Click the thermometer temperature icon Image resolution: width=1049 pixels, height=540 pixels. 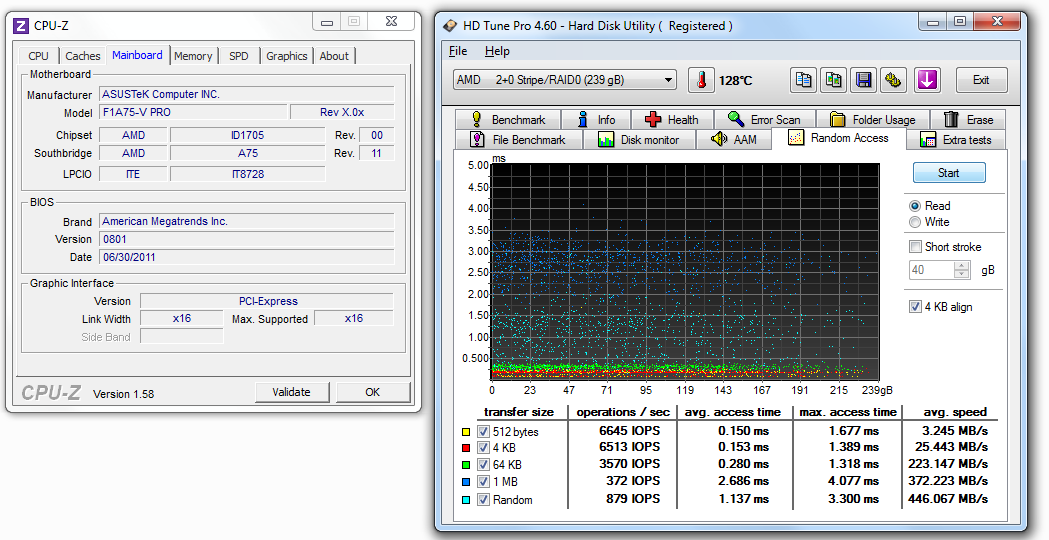click(x=701, y=80)
